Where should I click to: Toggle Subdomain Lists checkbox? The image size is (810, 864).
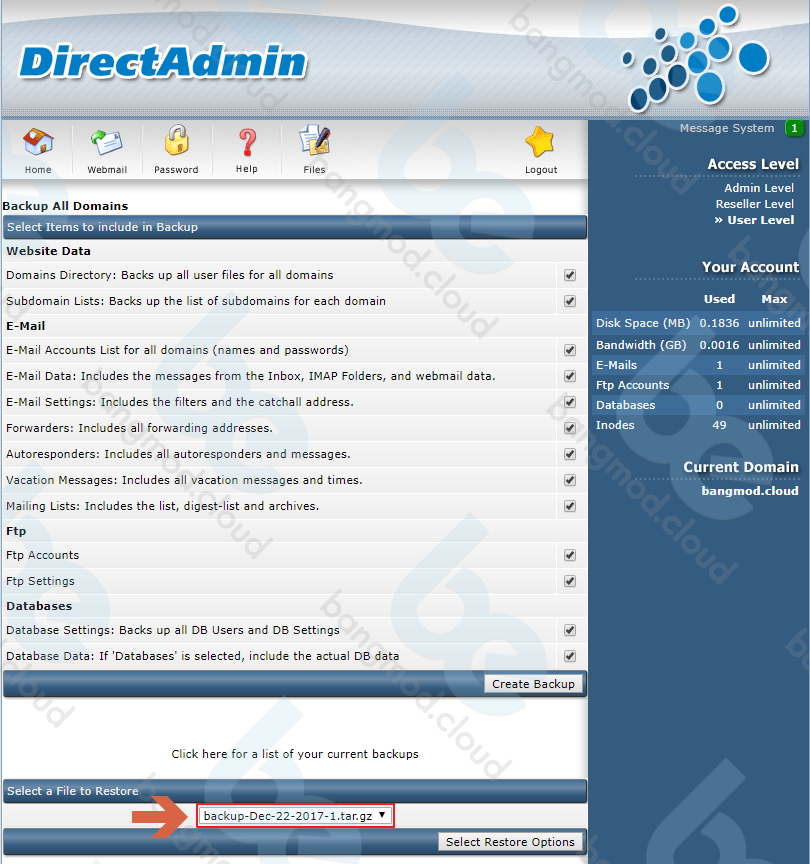point(570,301)
